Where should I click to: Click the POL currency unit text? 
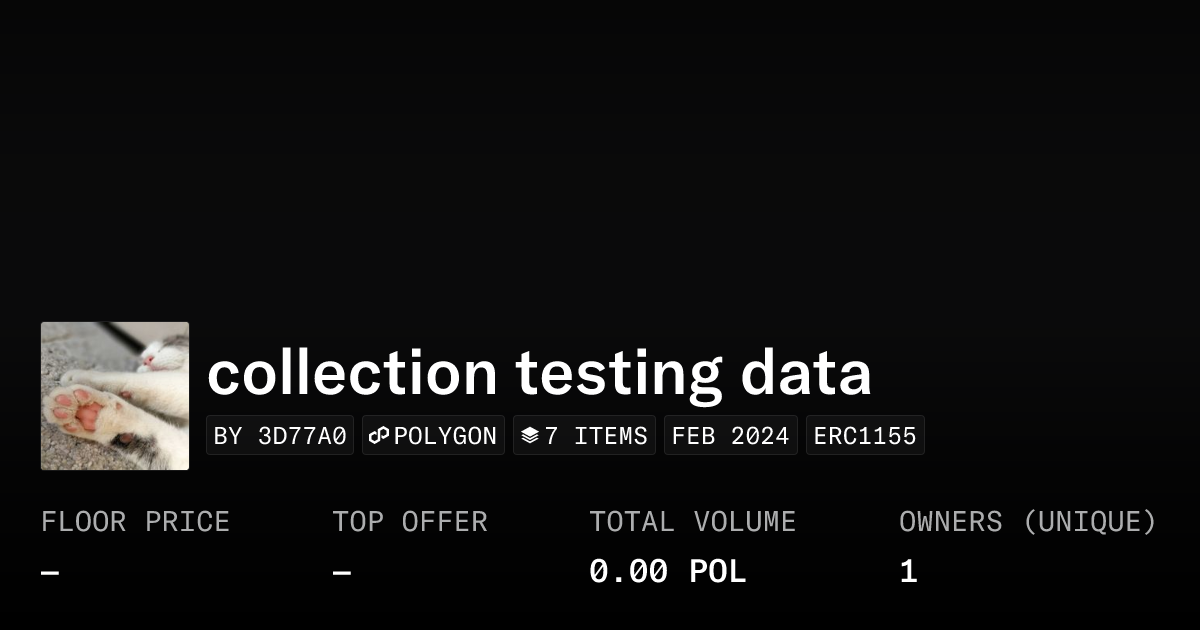pos(718,572)
